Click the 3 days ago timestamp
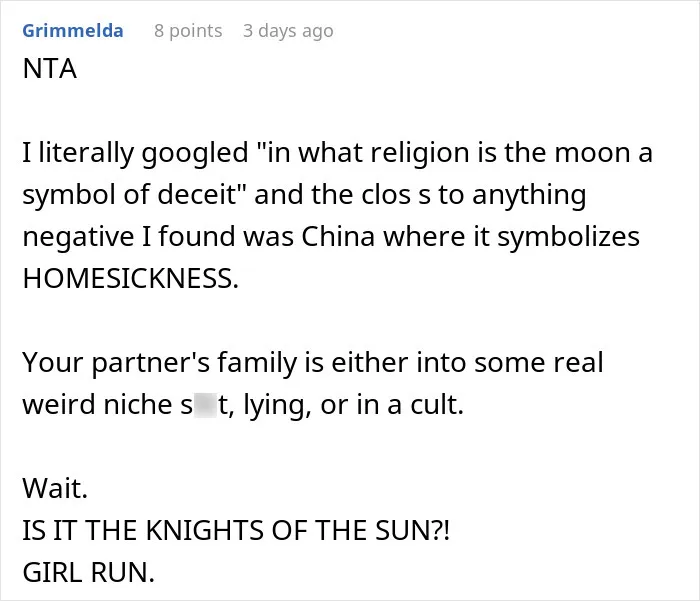Screen dimensions: 700x601 click(288, 31)
